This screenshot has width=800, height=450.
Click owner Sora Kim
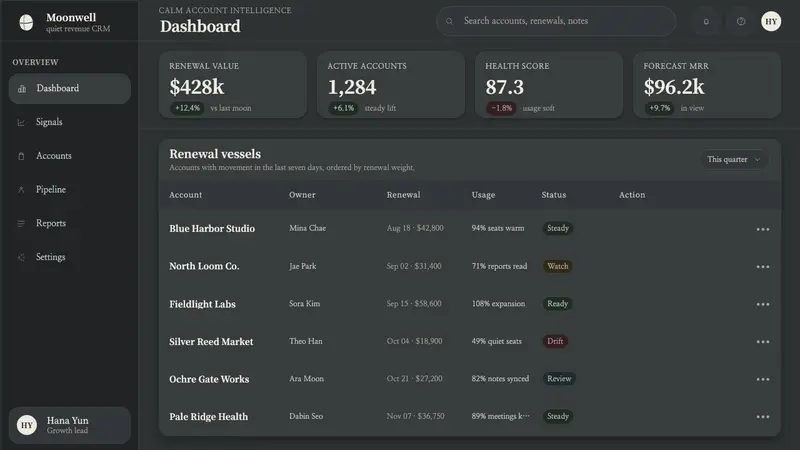pyautogui.click(x=305, y=304)
